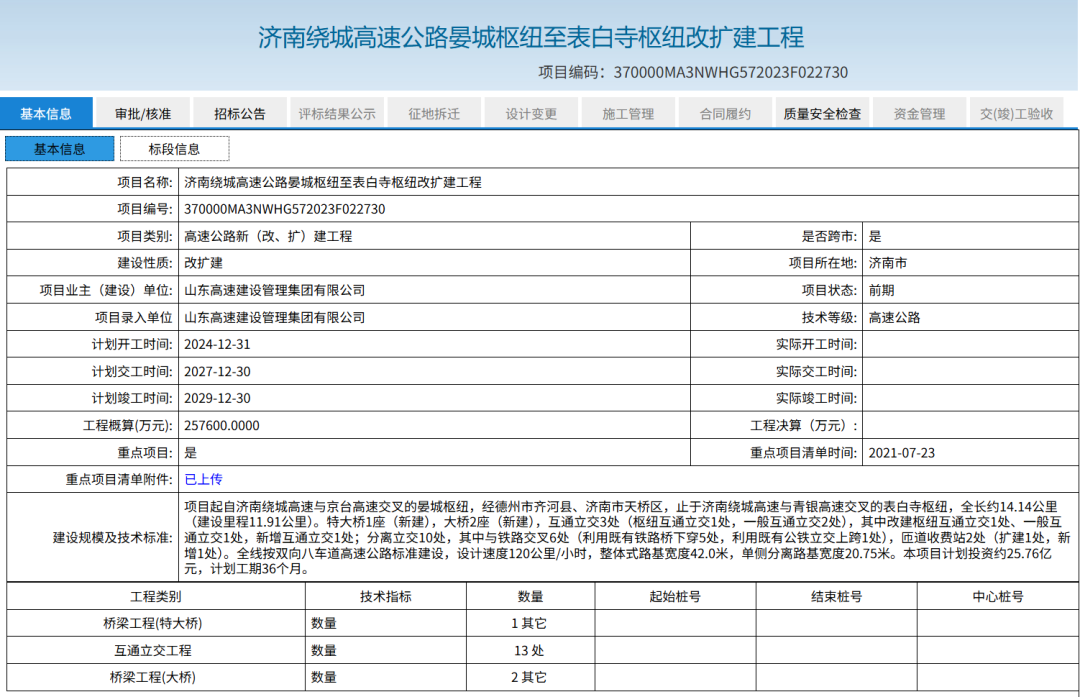Screen dimensions: 1080x697
Task: Click the 起始桩号 column header
Action: coord(675,596)
